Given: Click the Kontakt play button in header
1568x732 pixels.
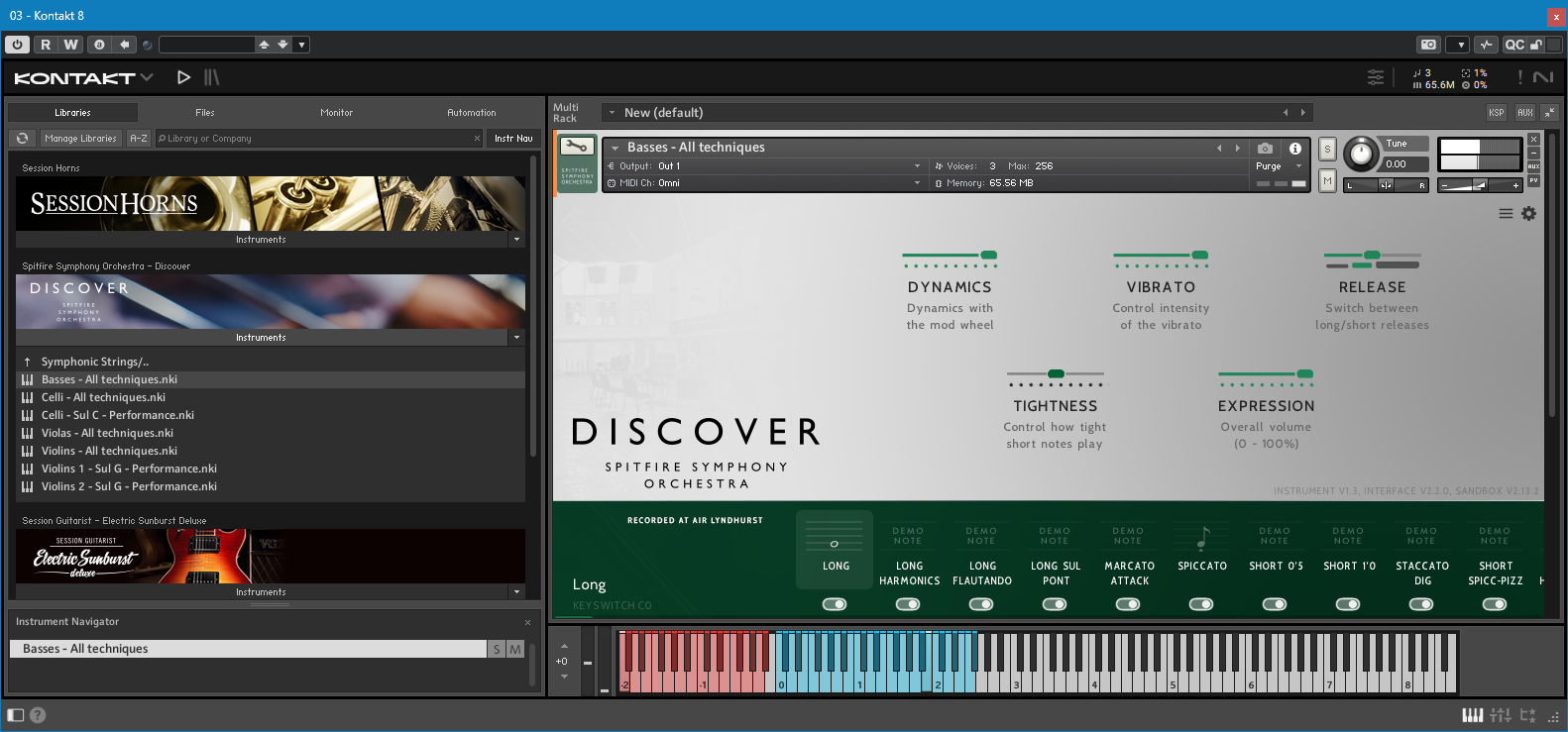Looking at the screenshot, I should 183,77.
